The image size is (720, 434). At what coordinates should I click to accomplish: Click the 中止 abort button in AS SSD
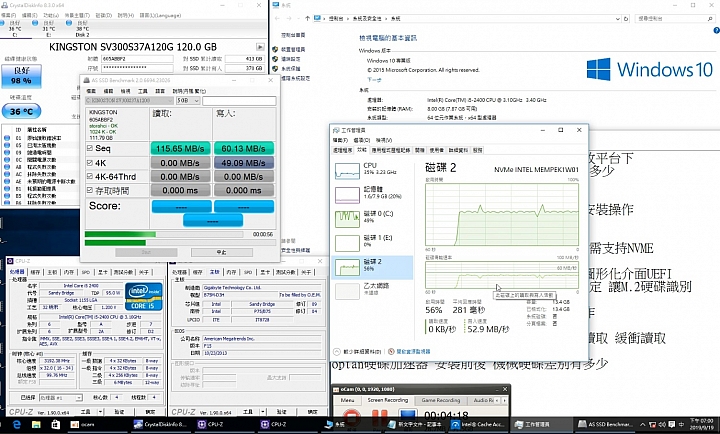[x=222, y=252]
